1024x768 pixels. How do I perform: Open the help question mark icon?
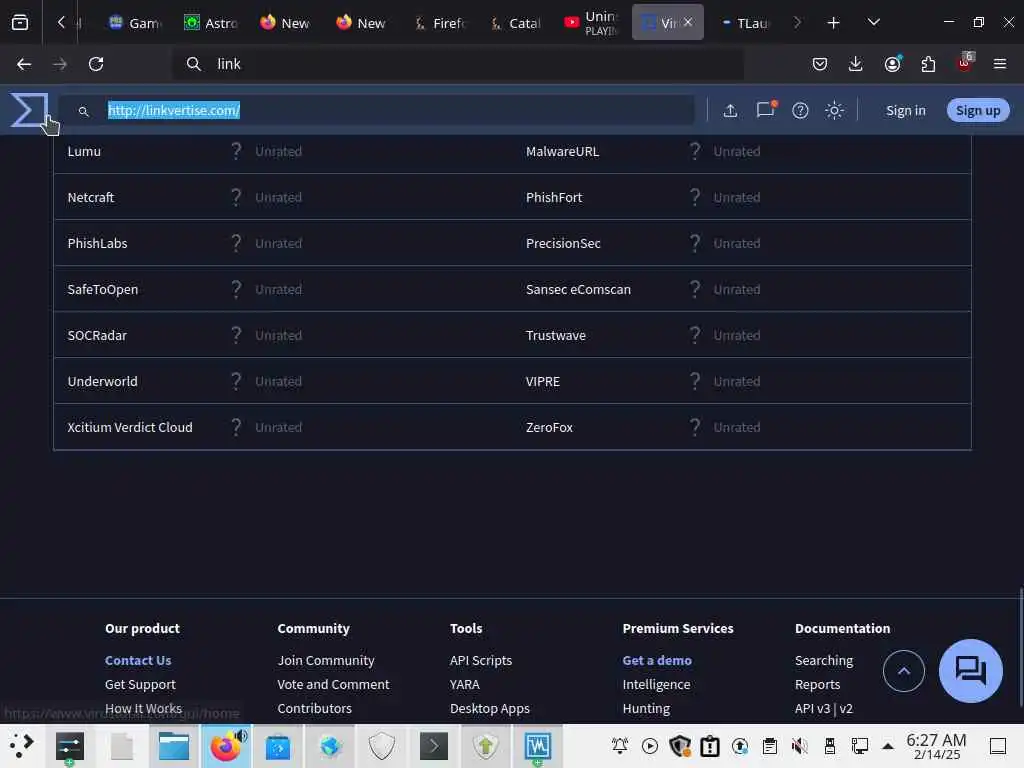[800, 110]
